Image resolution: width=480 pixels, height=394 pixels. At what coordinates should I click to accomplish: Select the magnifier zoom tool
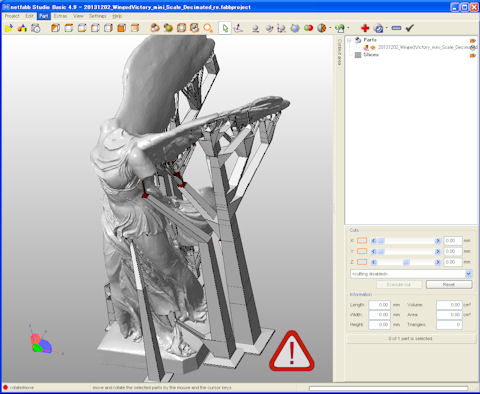pyautogui.click(x=208, y=28)
